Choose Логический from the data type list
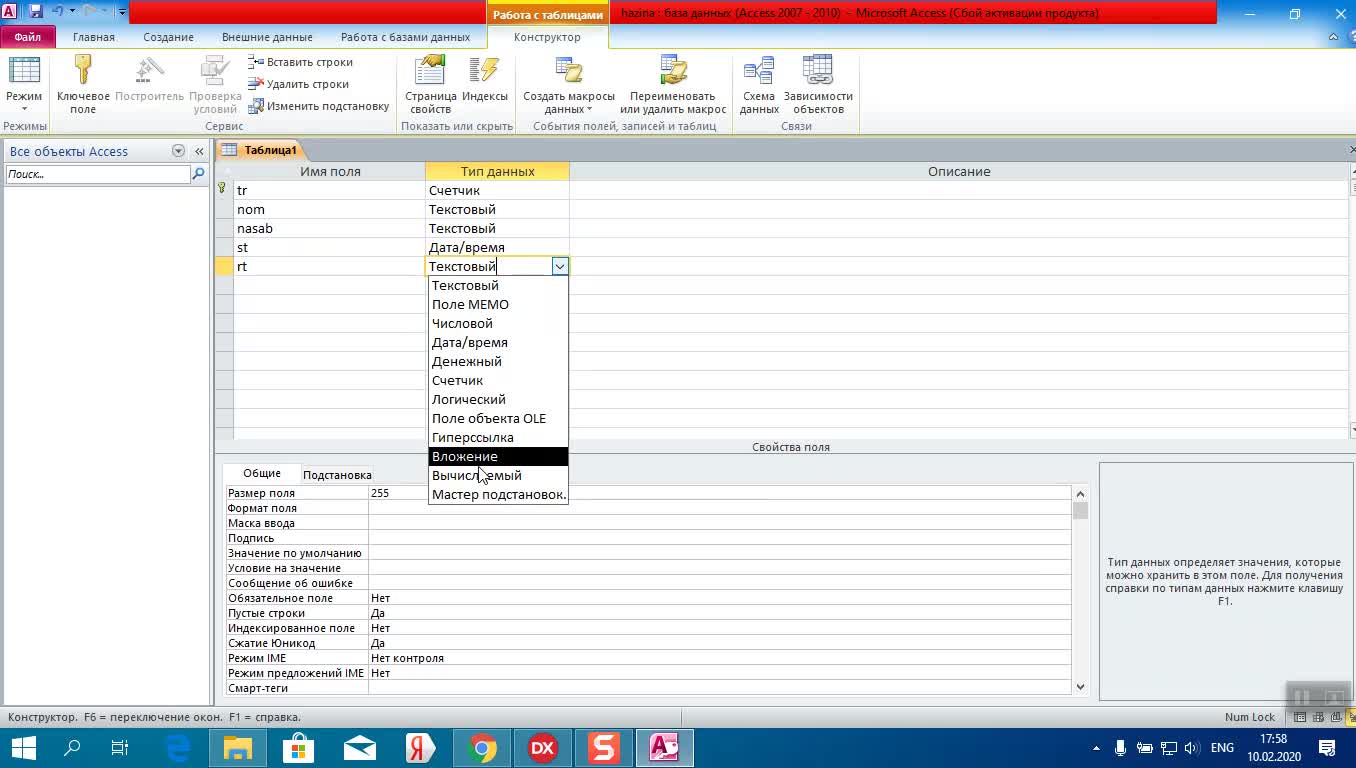Screen dimensions: 1356x768 click(498, 399)
